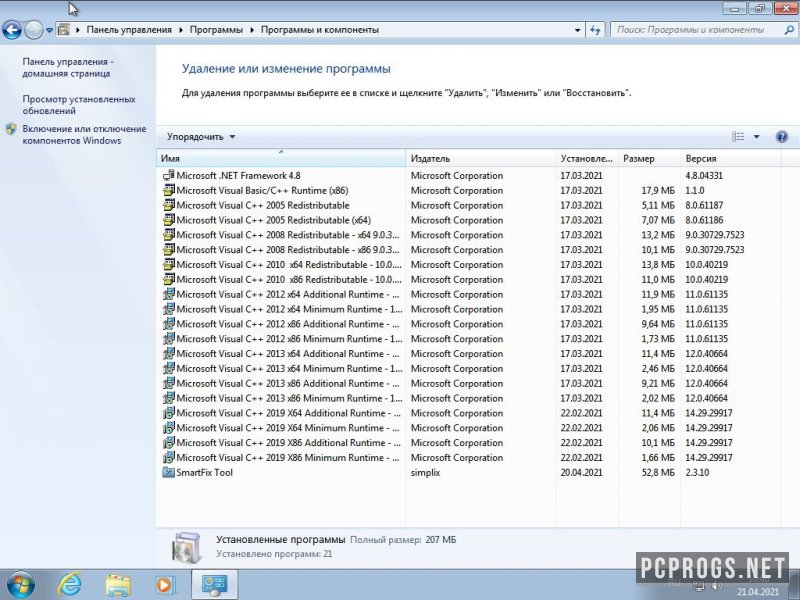
Task: Select 2019 X86 Minimum Runtime icon
Action: pyautogui.click(x=168, y=457)
